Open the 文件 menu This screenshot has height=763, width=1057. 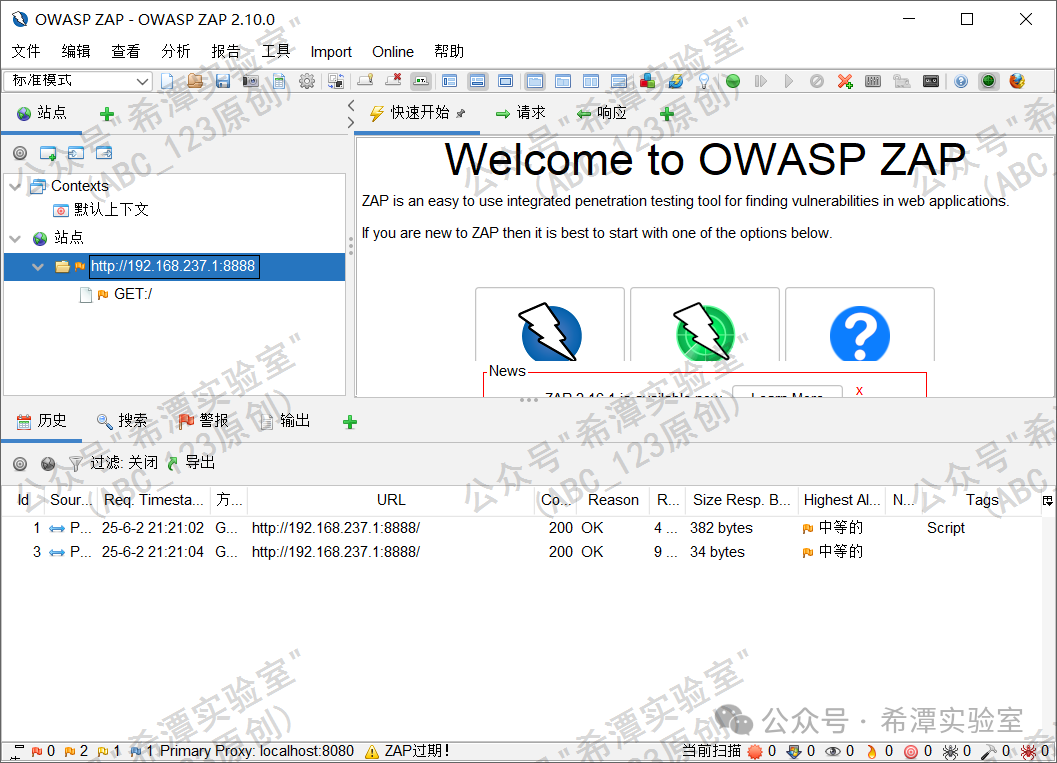click(26, 51)
